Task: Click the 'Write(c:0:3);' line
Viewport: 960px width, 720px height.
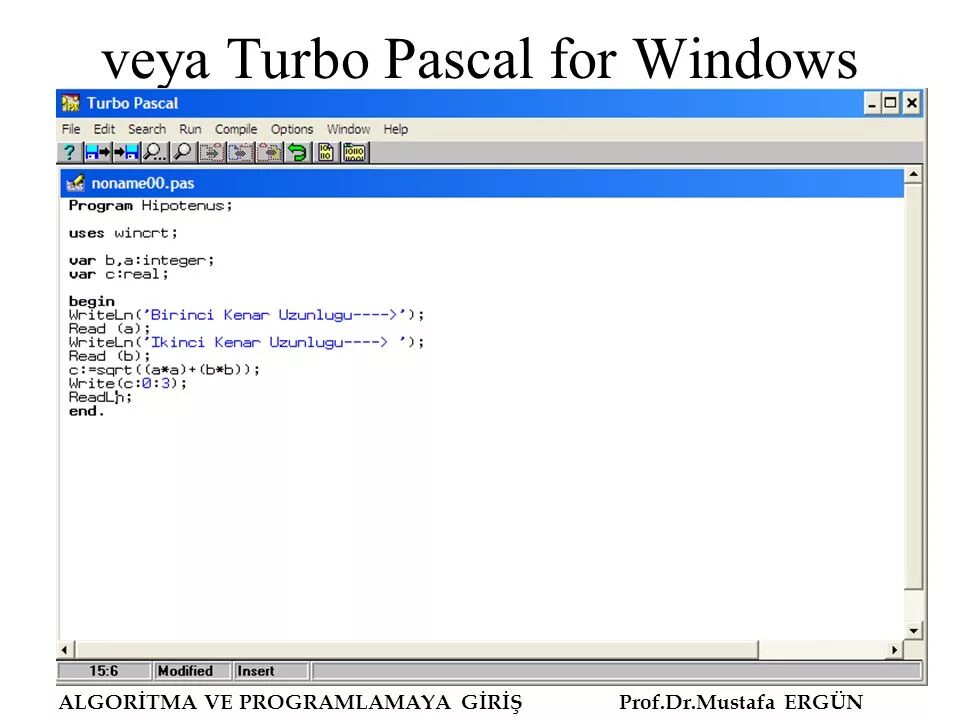Action: pyautogui.click(x=128, y=383)
